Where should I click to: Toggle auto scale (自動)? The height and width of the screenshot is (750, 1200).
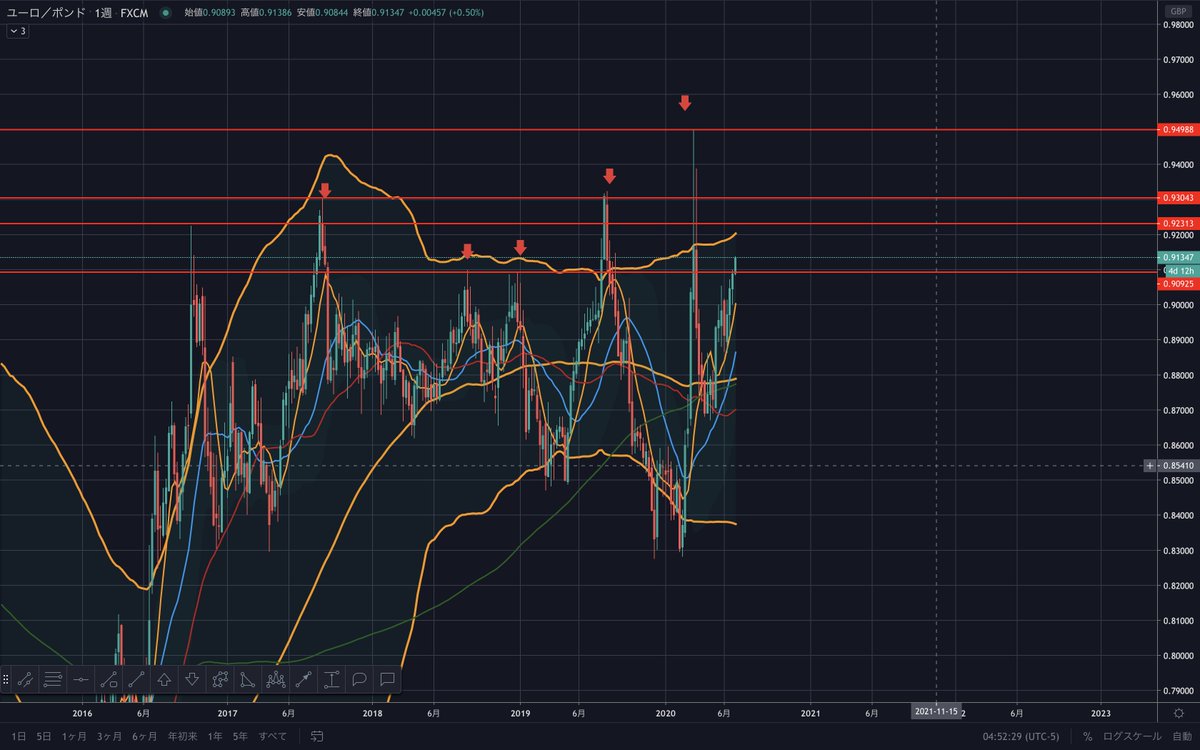coord(1180,737)
